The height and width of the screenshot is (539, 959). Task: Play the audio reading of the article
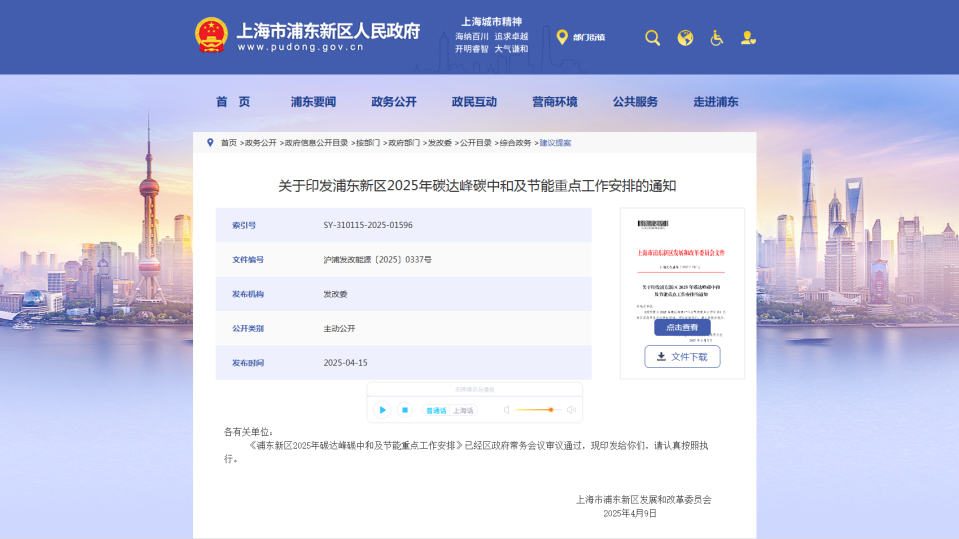coord(382,410)
